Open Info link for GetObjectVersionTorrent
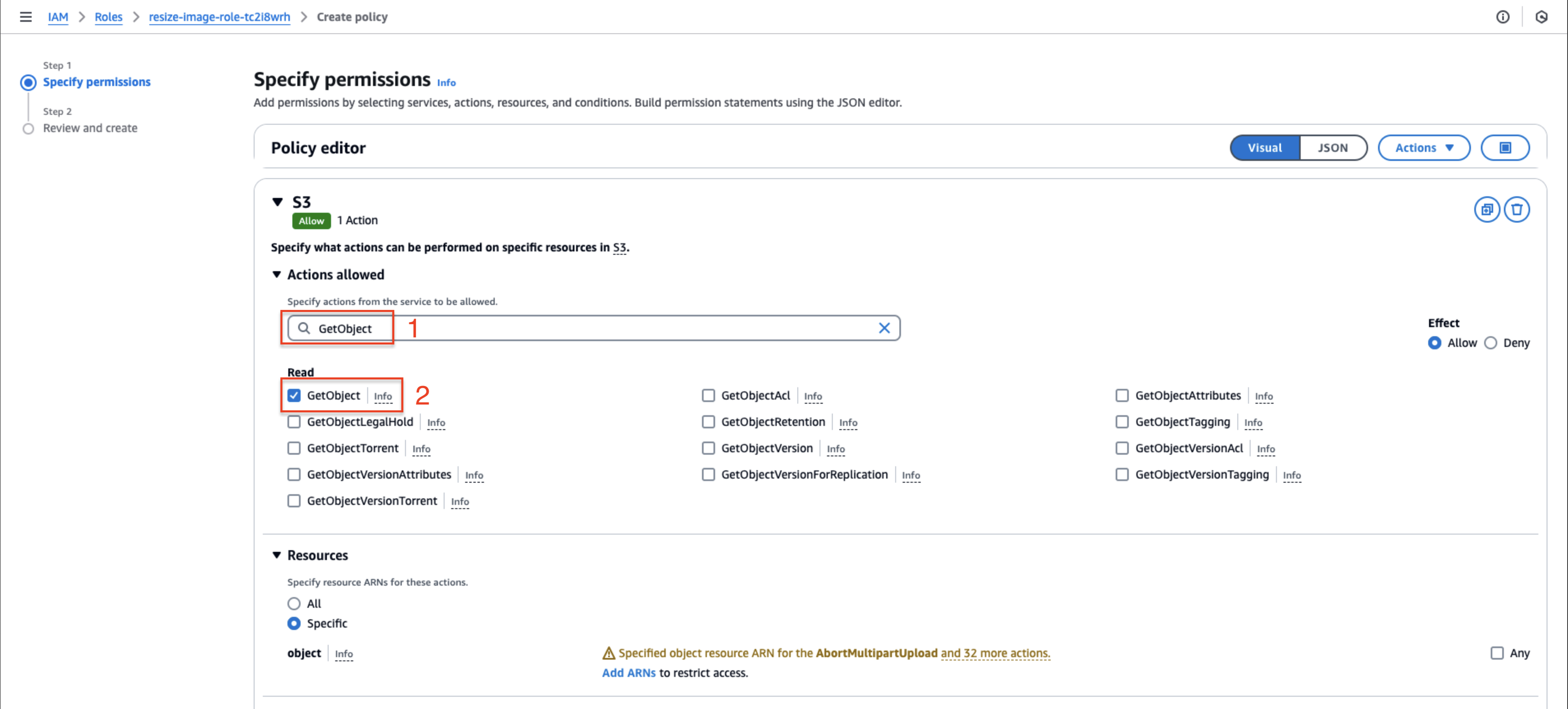This screenshot has height=709, width=1568. 460,501
